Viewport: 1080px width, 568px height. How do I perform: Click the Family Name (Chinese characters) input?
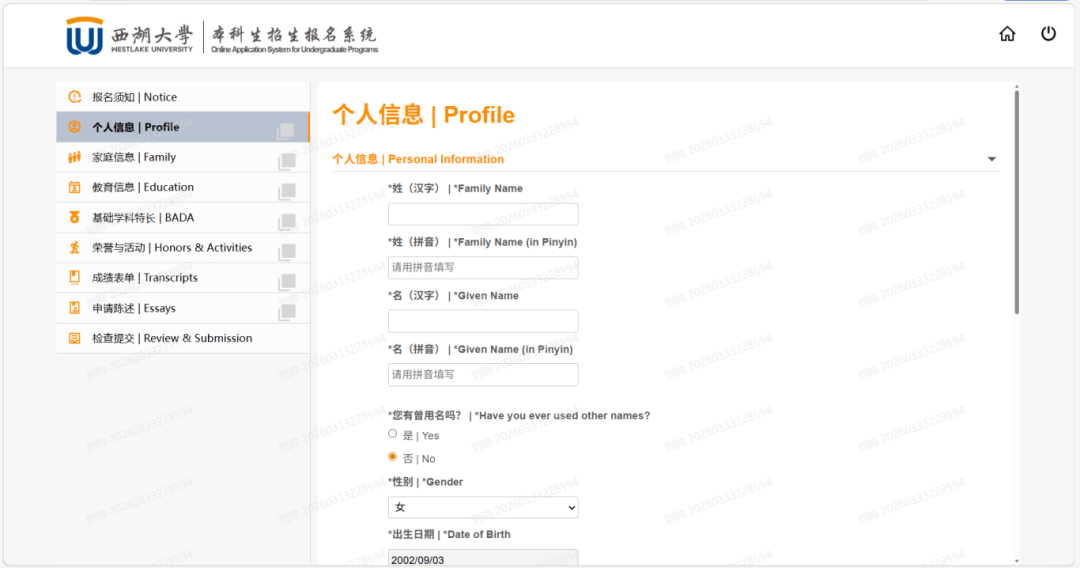pyautogui.click(x=483, y=214)
